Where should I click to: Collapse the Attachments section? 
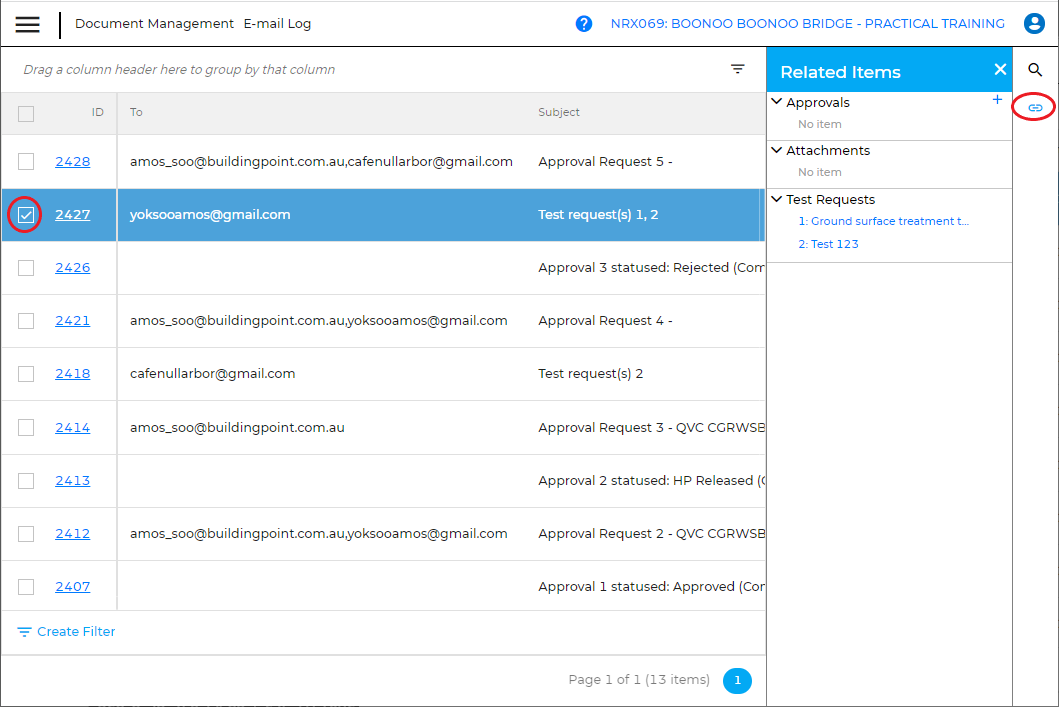tap(777, 150)
